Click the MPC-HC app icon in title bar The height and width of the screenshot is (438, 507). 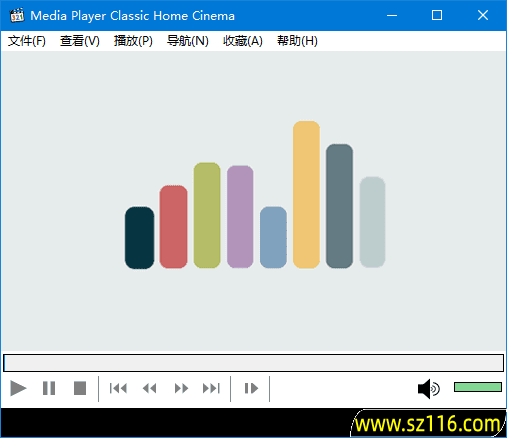coord(17,15)
